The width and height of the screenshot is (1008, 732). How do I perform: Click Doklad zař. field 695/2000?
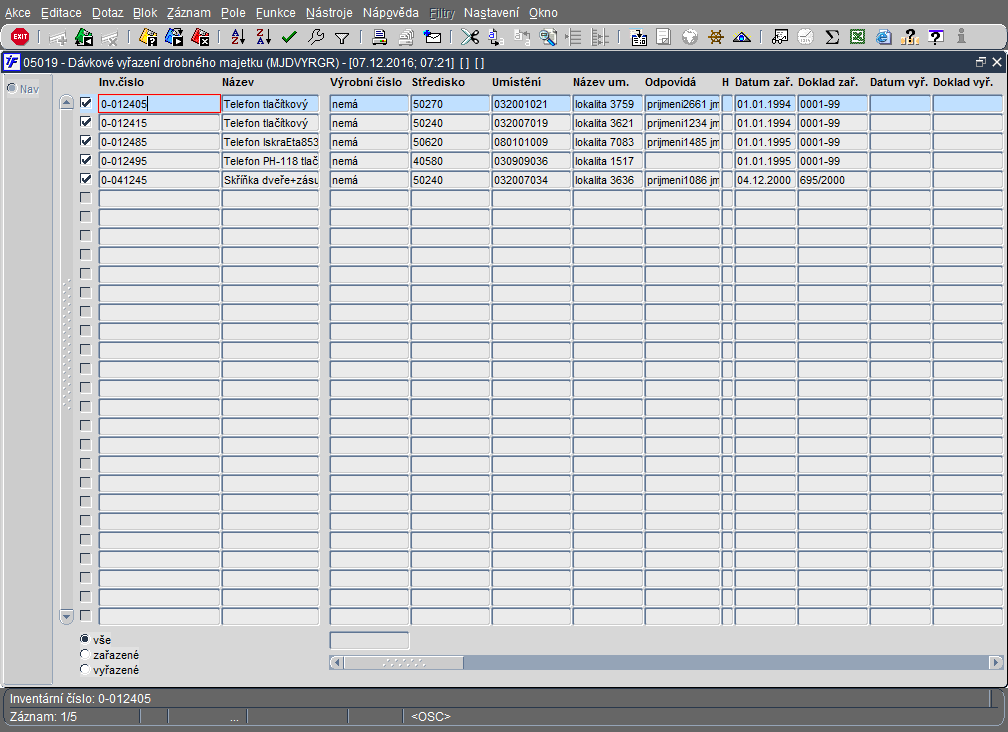pos(832,180)
